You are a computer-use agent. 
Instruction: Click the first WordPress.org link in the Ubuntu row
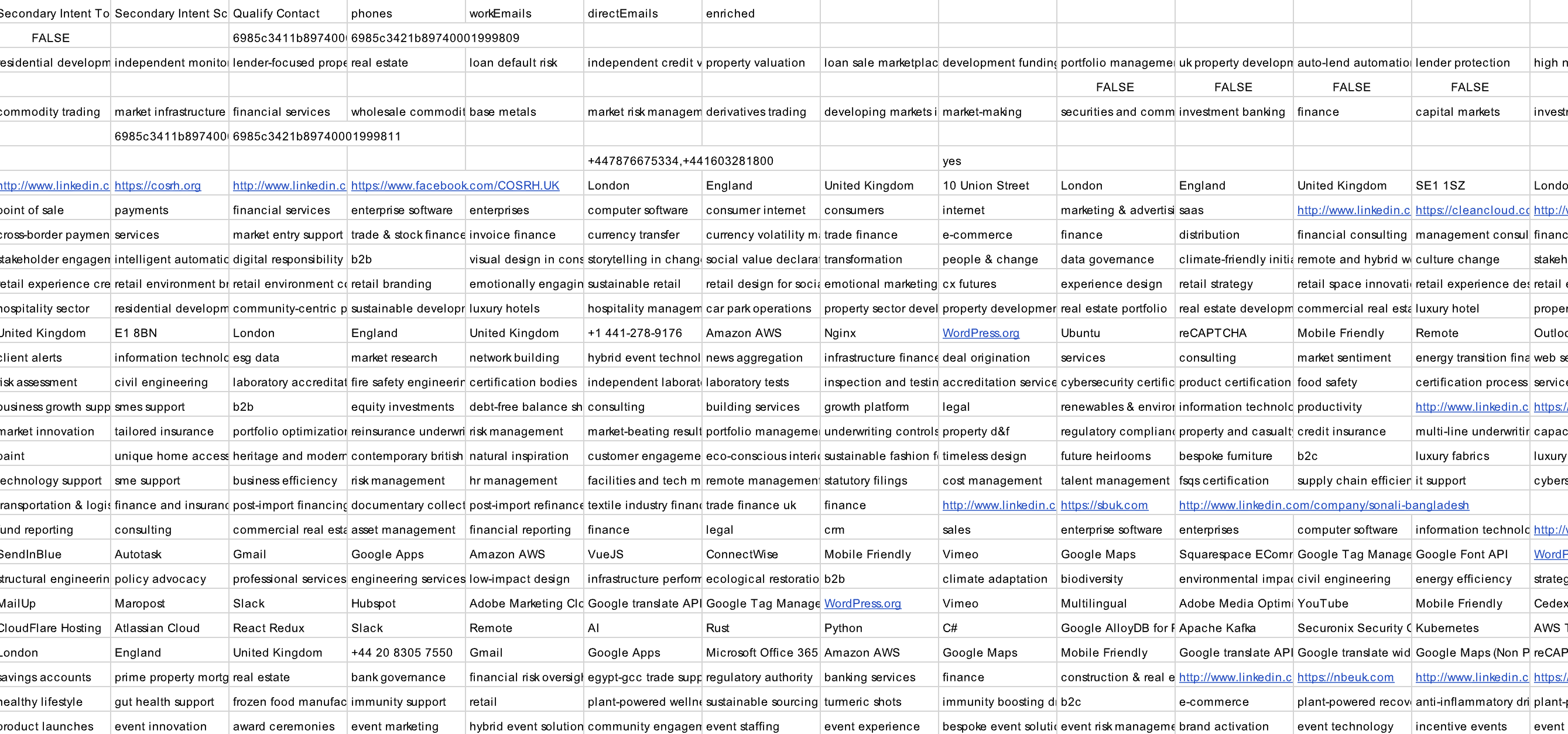tap(980, 334)
